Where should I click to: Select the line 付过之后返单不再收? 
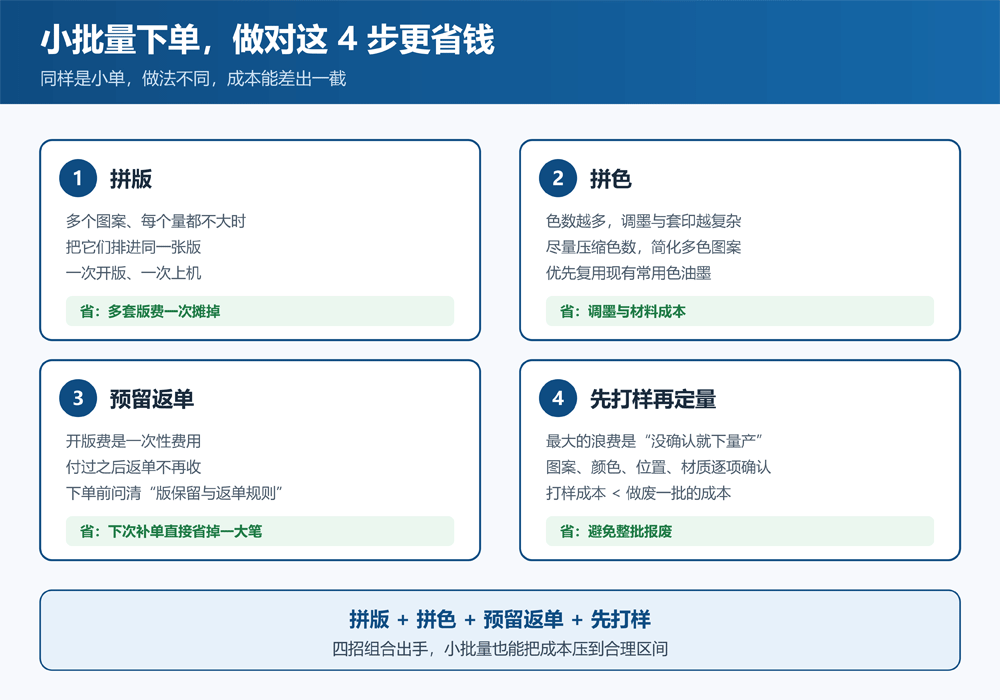click(x=133, y=467)
